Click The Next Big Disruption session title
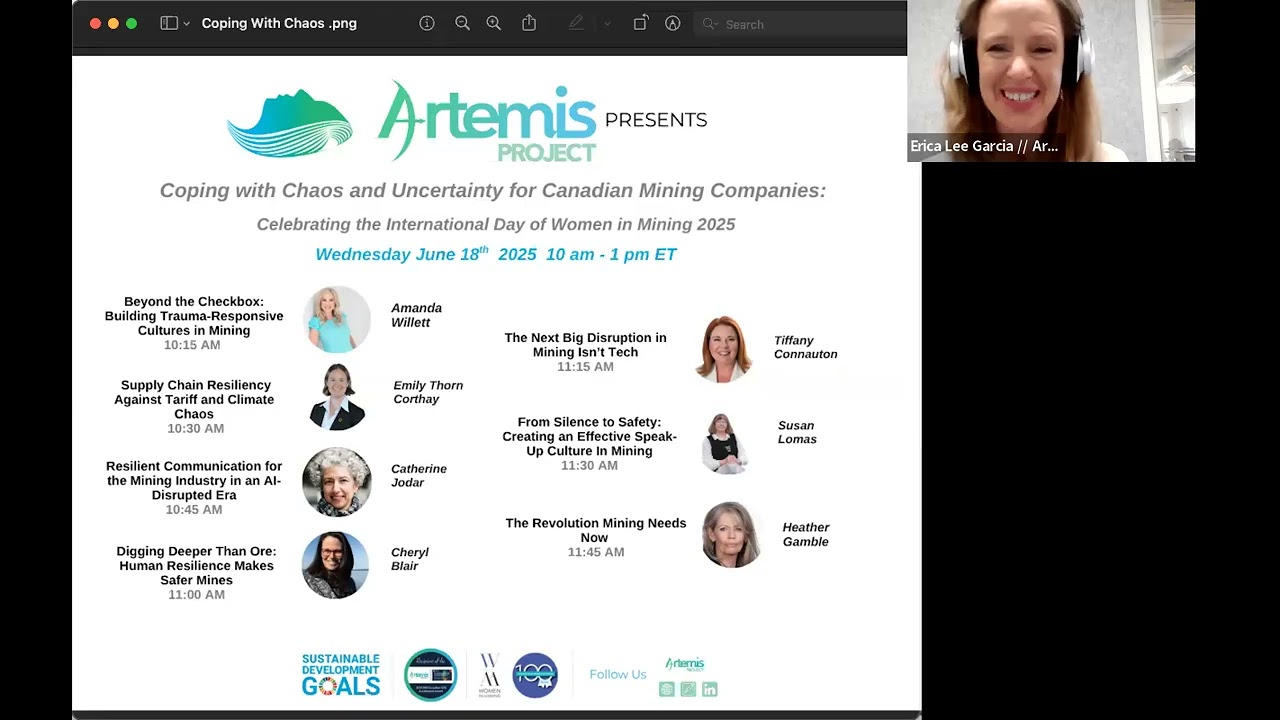 [x=585, y=345]
